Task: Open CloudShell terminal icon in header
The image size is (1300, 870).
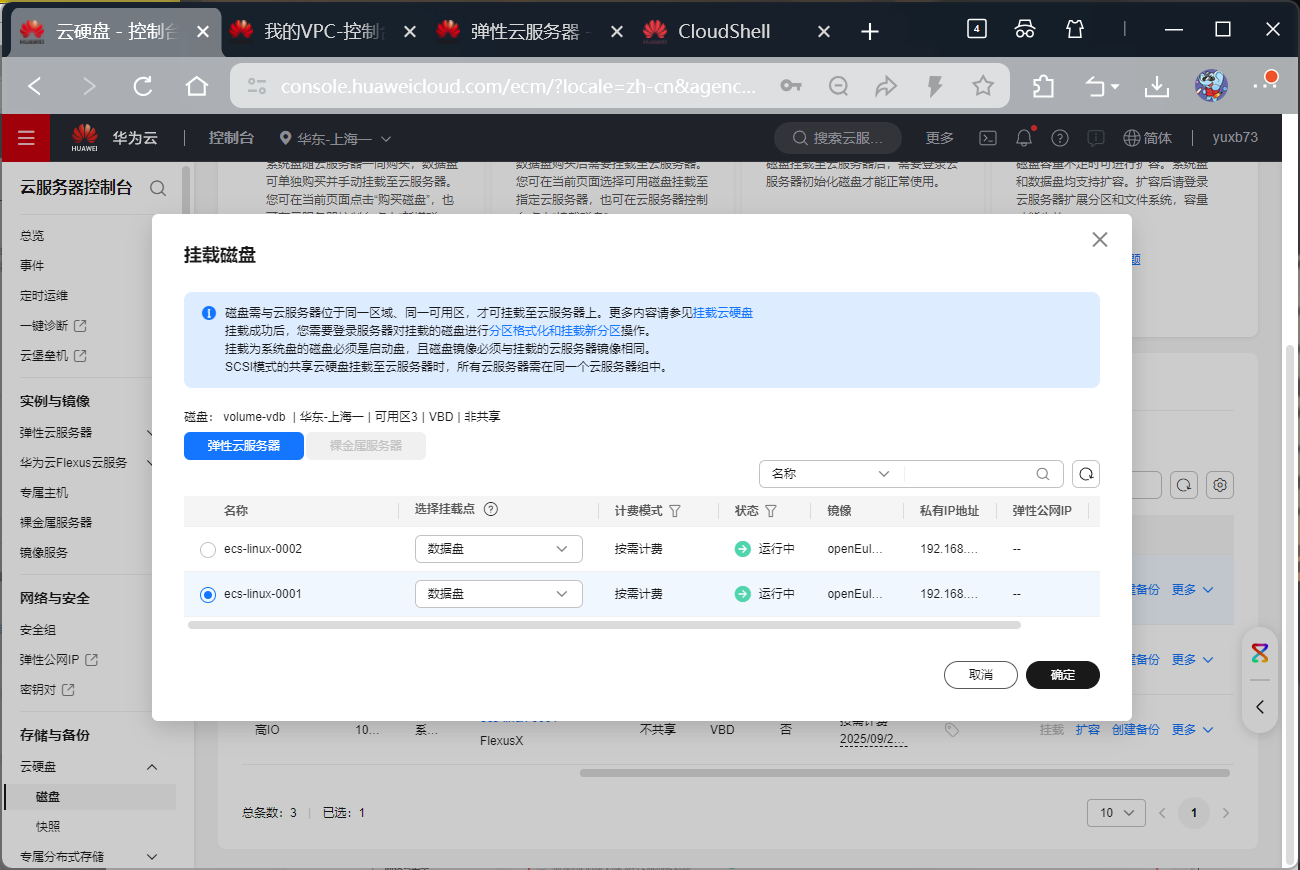Action: click(987, 138)
